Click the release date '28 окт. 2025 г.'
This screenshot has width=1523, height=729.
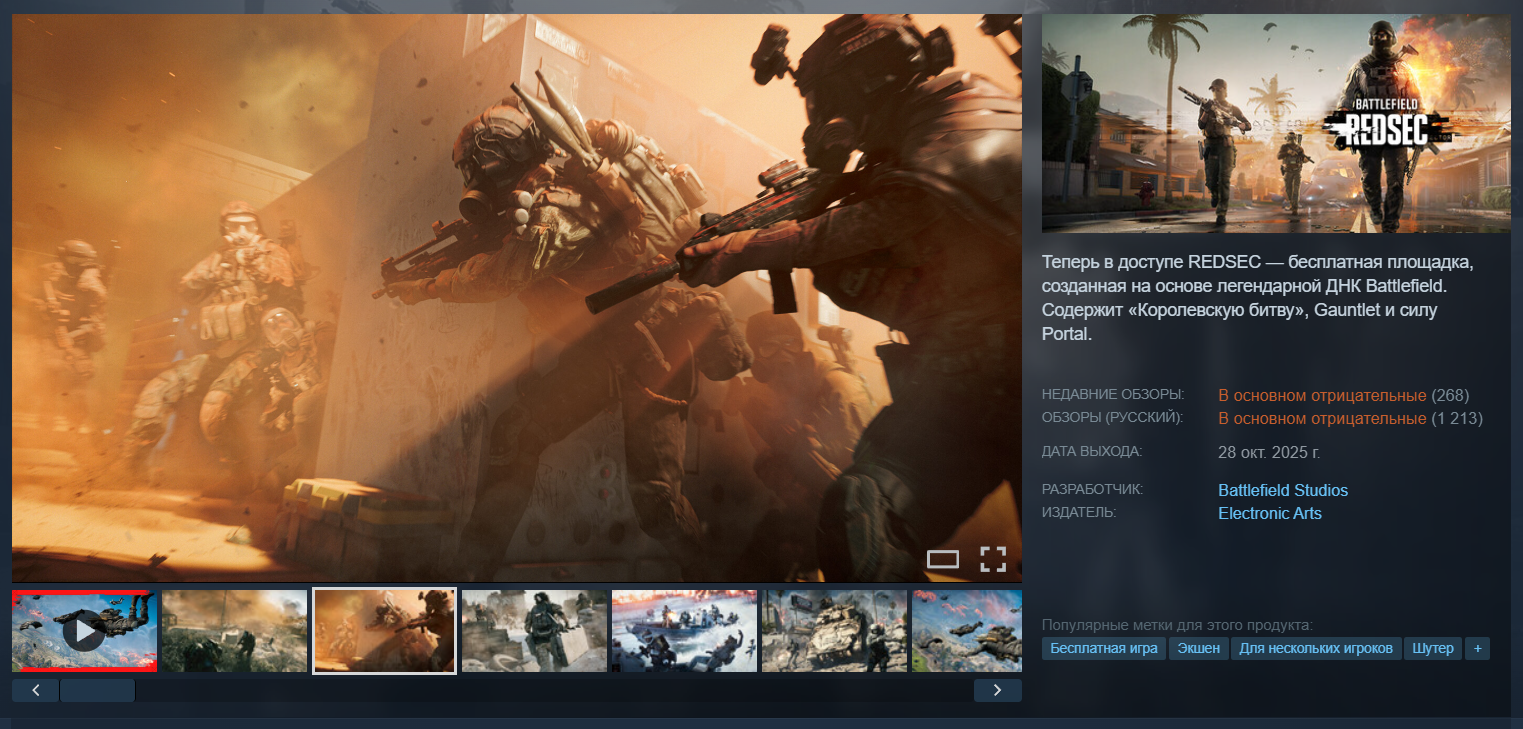1269,452
